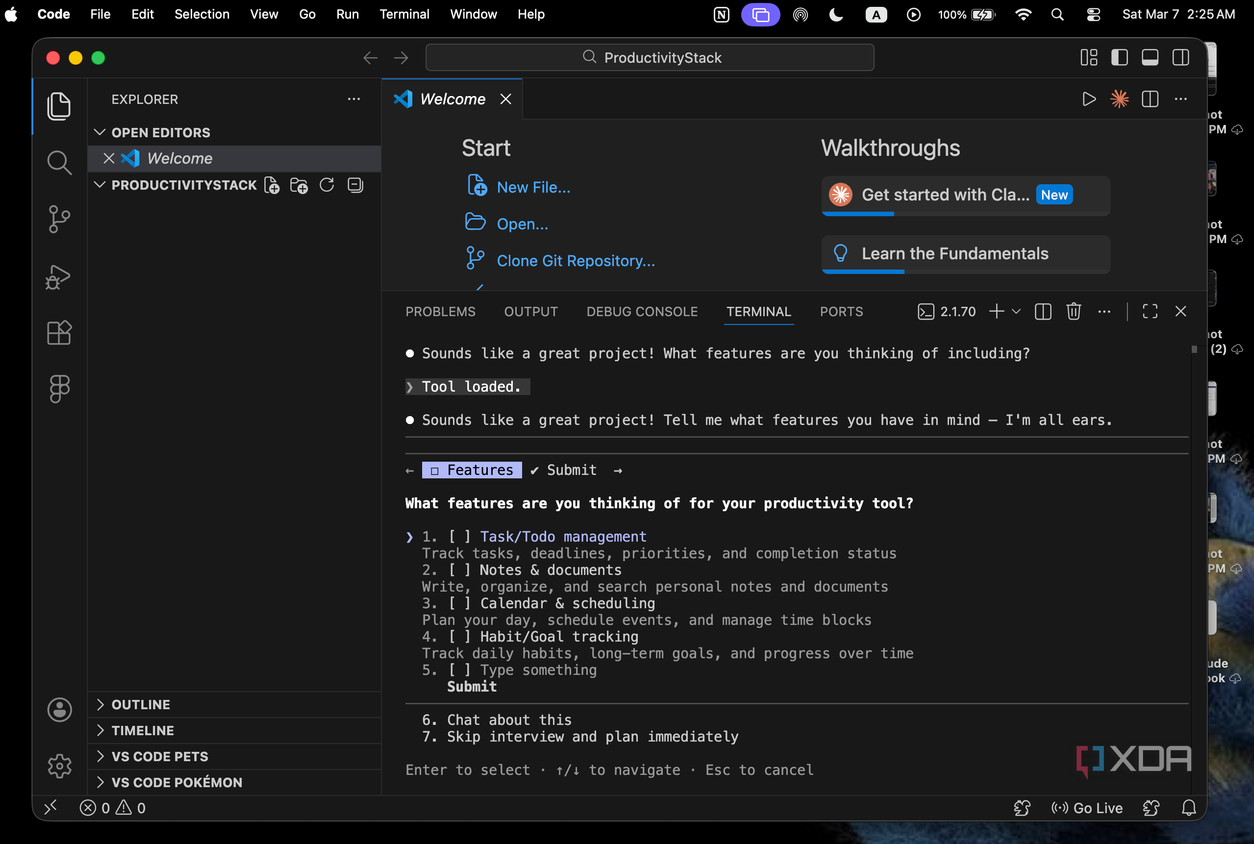Open Explorer more actions ellipsis
Image resolution: width=1254 pixels, height=844 pixels.
pos(353,99)
